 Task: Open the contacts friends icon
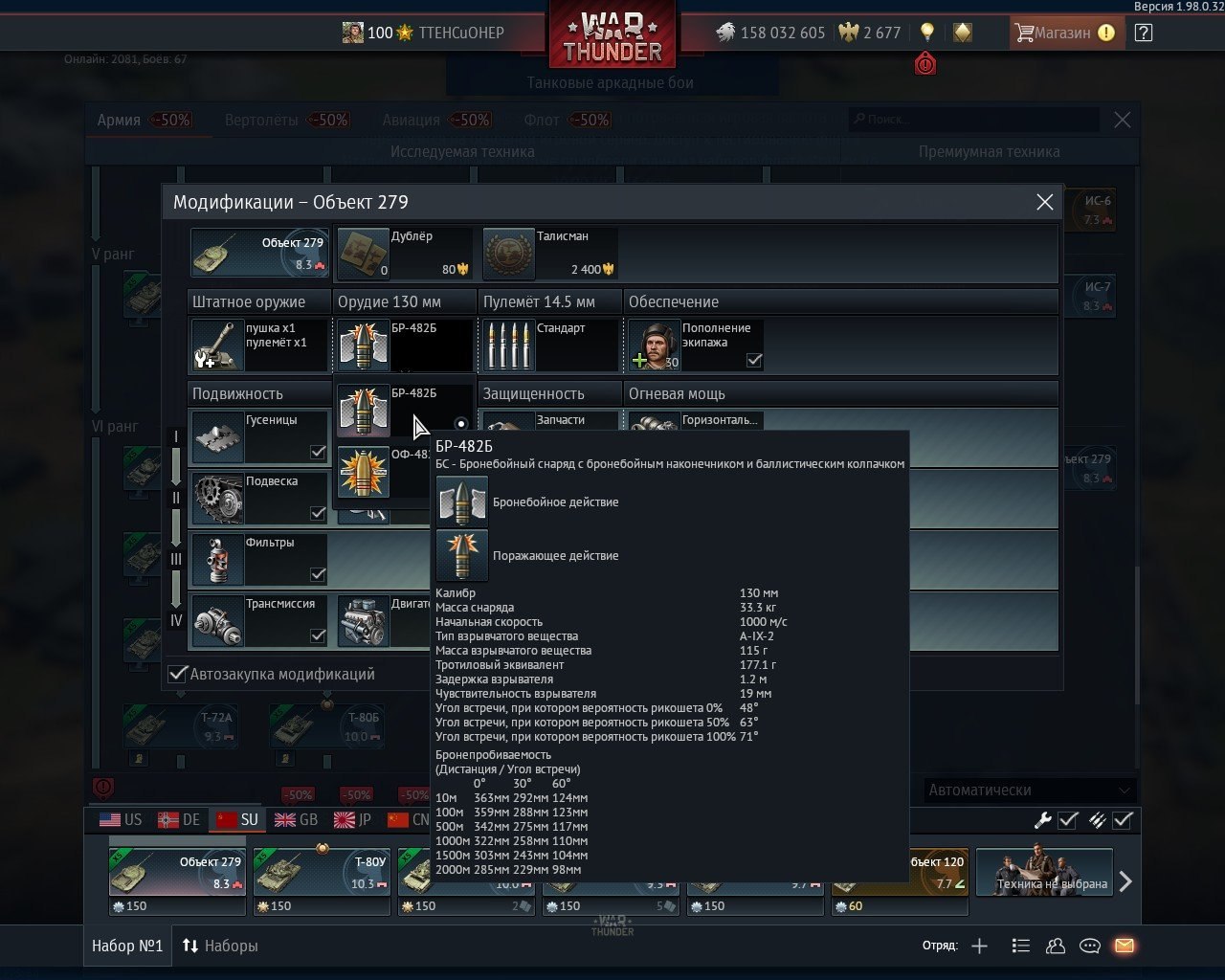click(x=1056, y=946)
